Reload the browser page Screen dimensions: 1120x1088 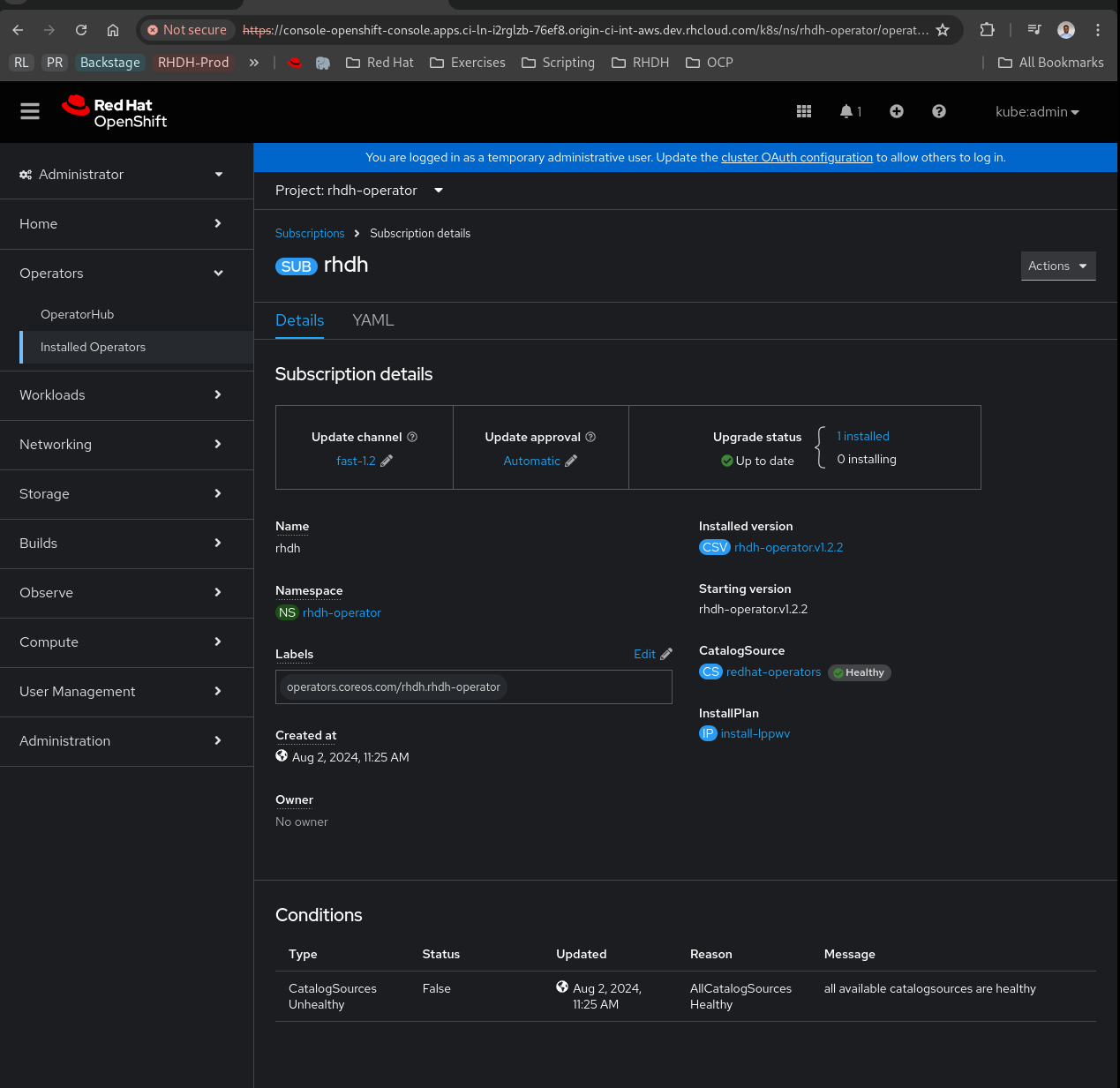click(81, 30)
